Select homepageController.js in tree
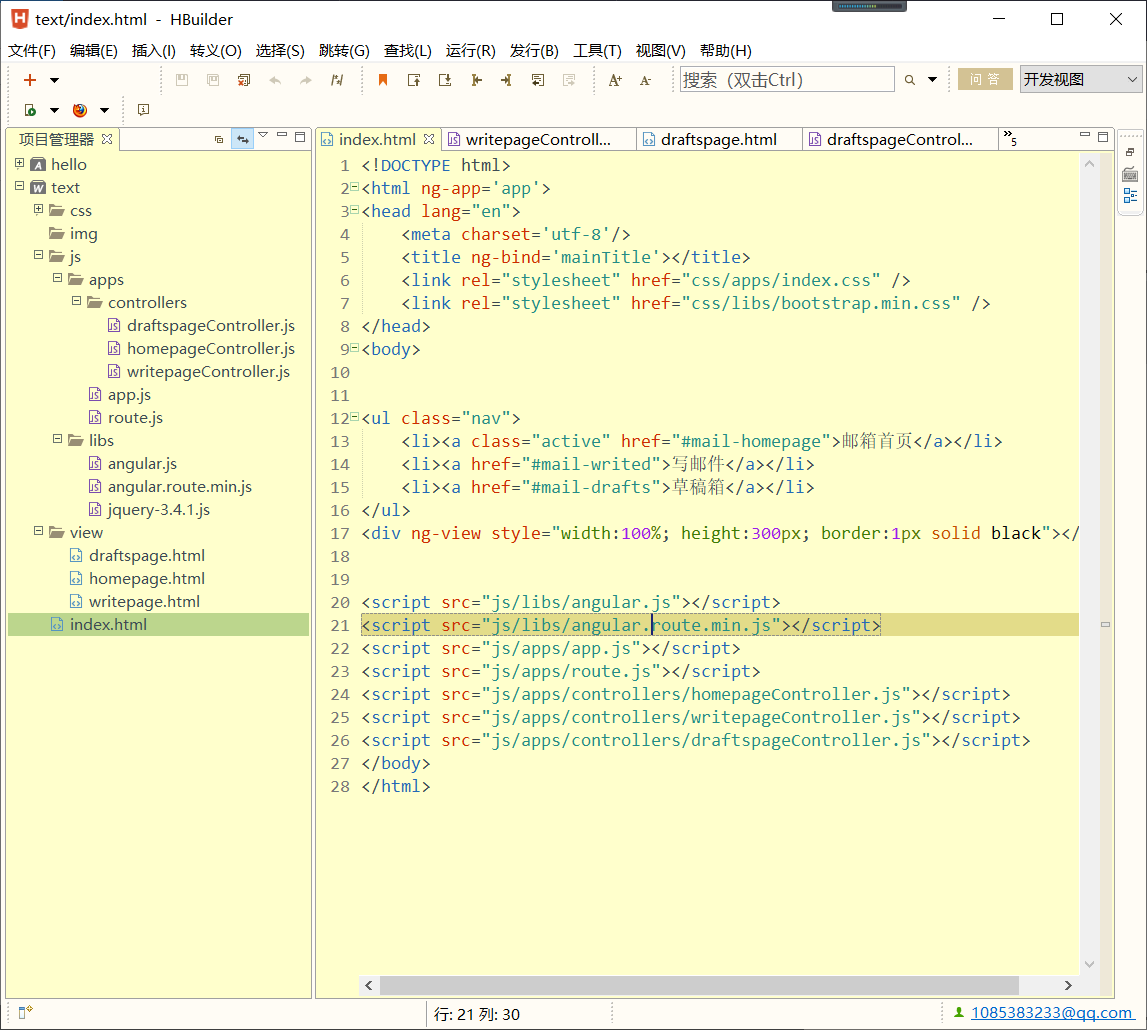This screenshot has height=1030, width=1147. pos(211,349)
